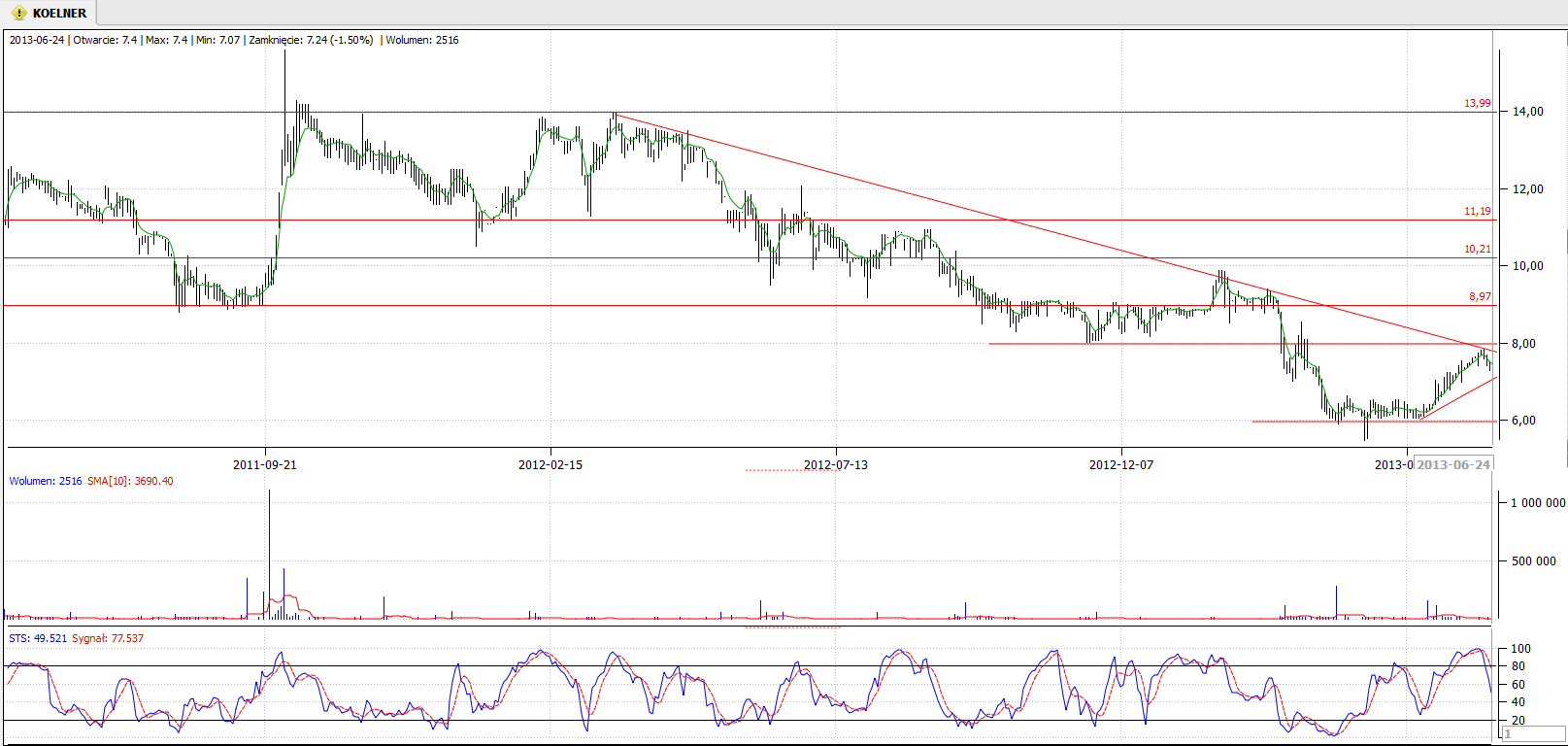1568x746 pixels.
Task: Click the 13,99 resistance level label
Action: click(x=1477, y=103)
